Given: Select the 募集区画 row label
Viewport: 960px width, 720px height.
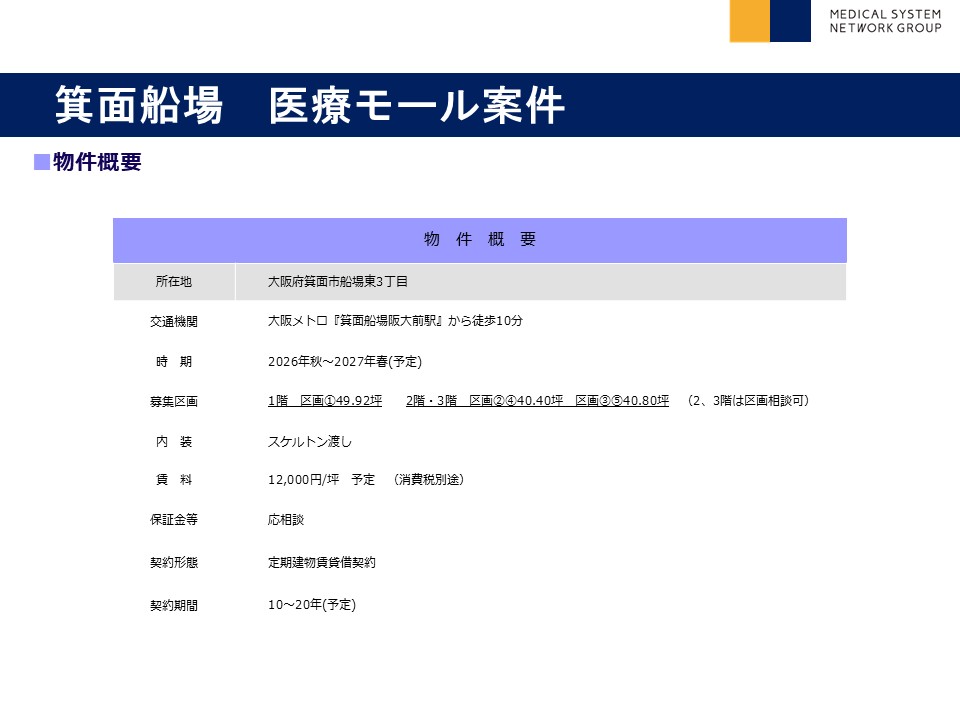Looking at the screenshot, I should (x=174, y=402).
